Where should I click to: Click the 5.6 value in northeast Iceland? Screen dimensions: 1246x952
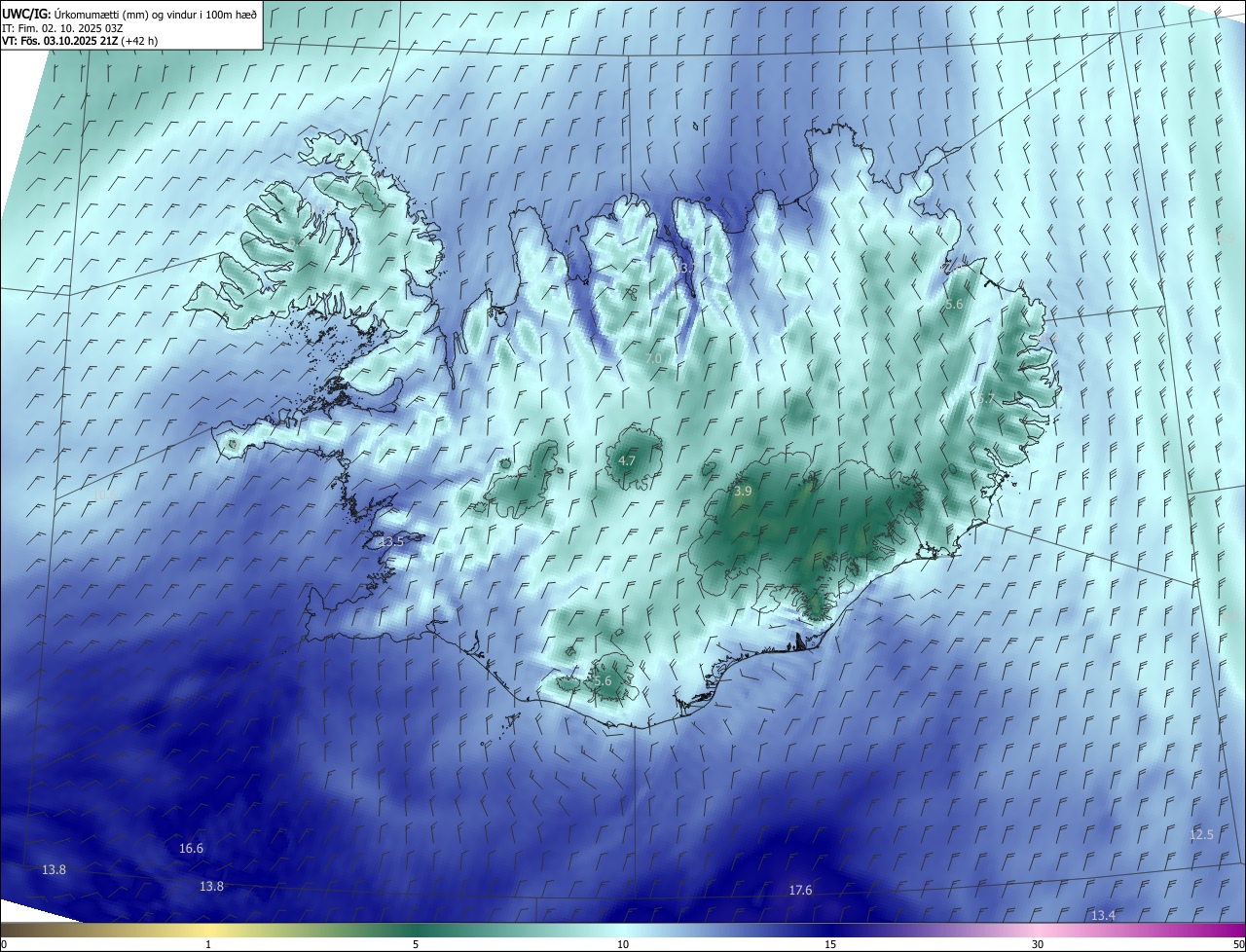[x=954, y=305]
